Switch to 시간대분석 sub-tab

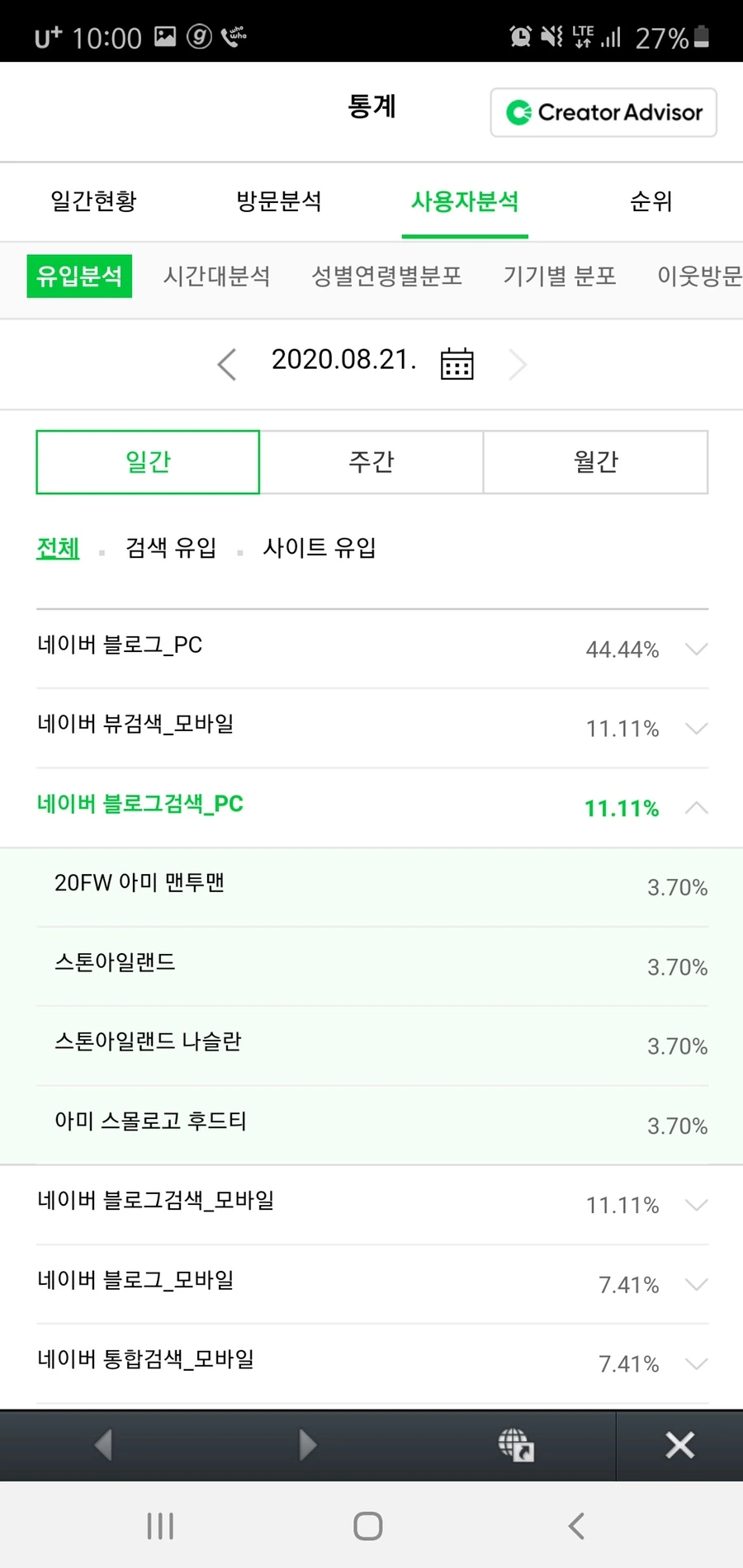click(216, 276)
